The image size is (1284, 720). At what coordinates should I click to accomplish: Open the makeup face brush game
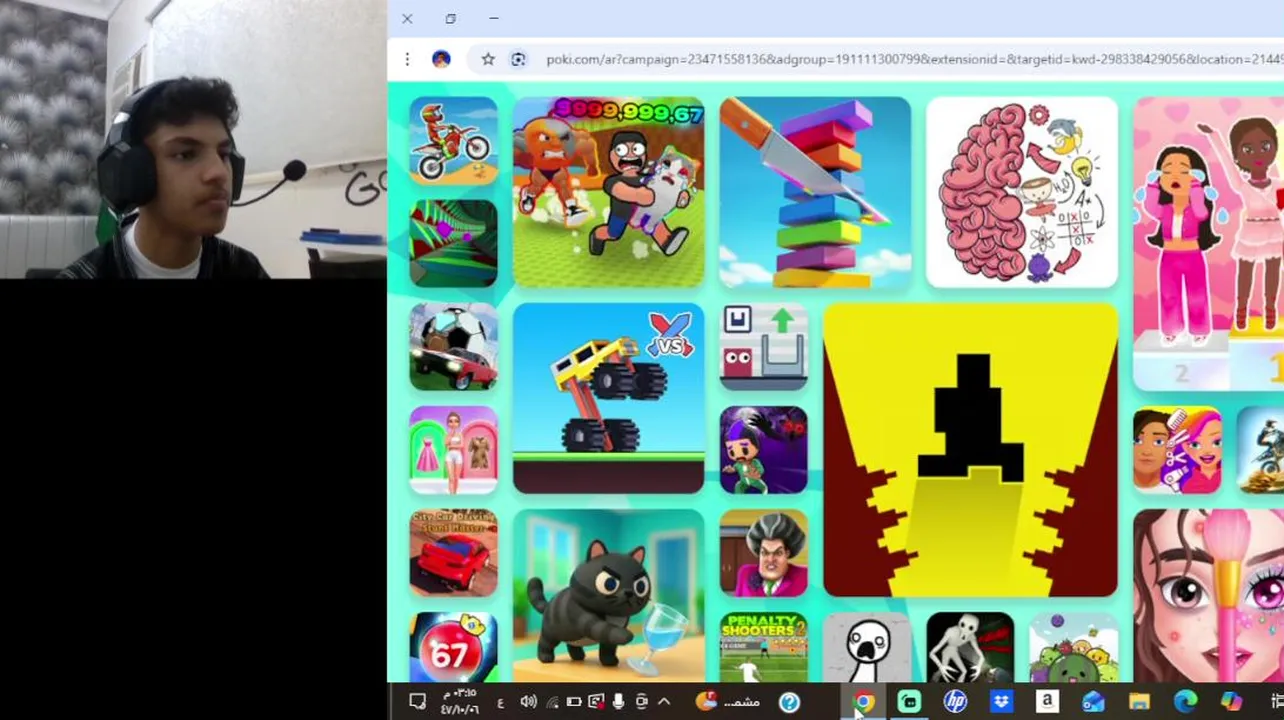pyautogui.click(x=1208, y=596)
